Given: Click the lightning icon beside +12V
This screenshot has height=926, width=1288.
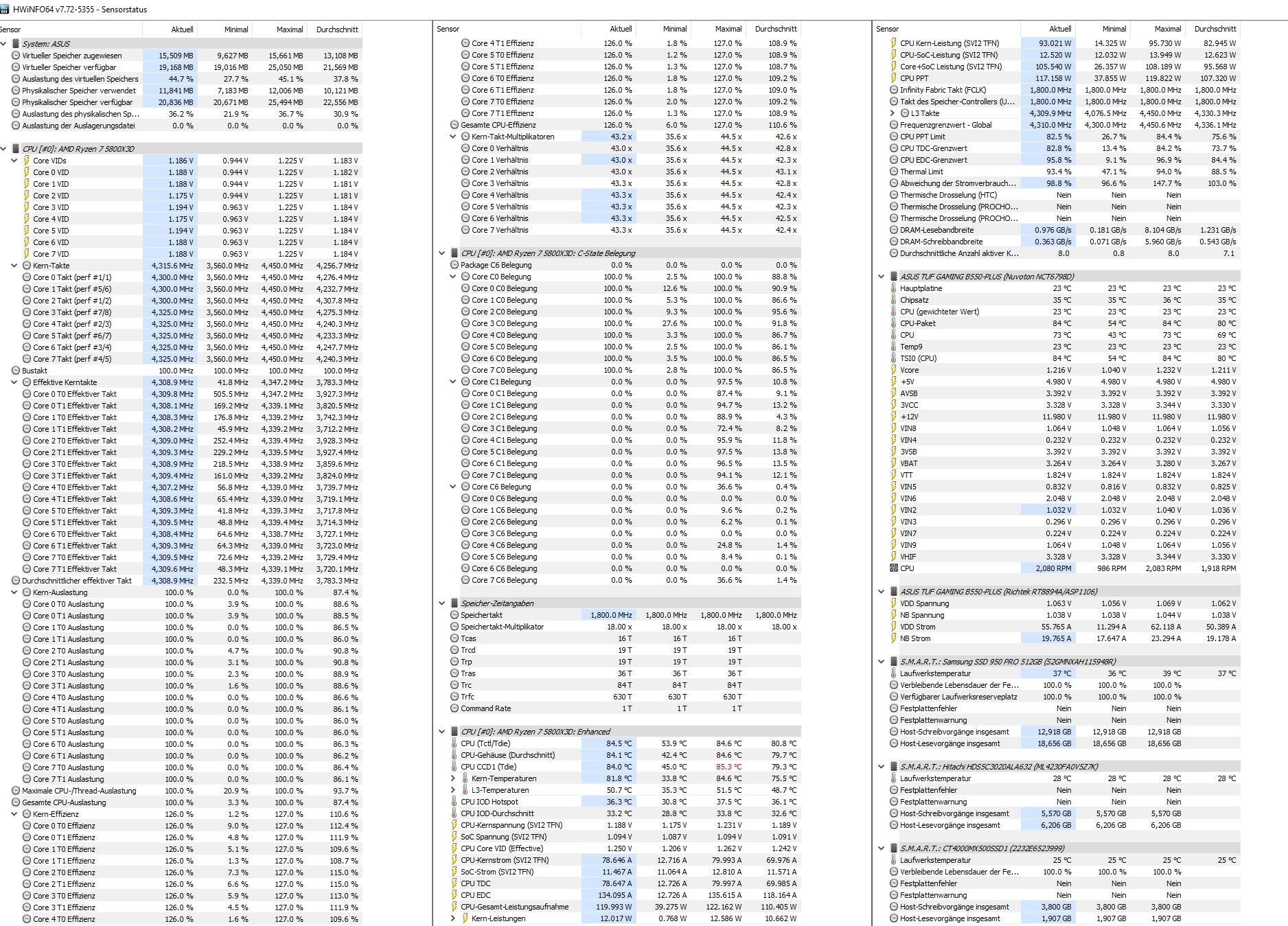Looking at the screenshot, I should click(x=894, y=417).
